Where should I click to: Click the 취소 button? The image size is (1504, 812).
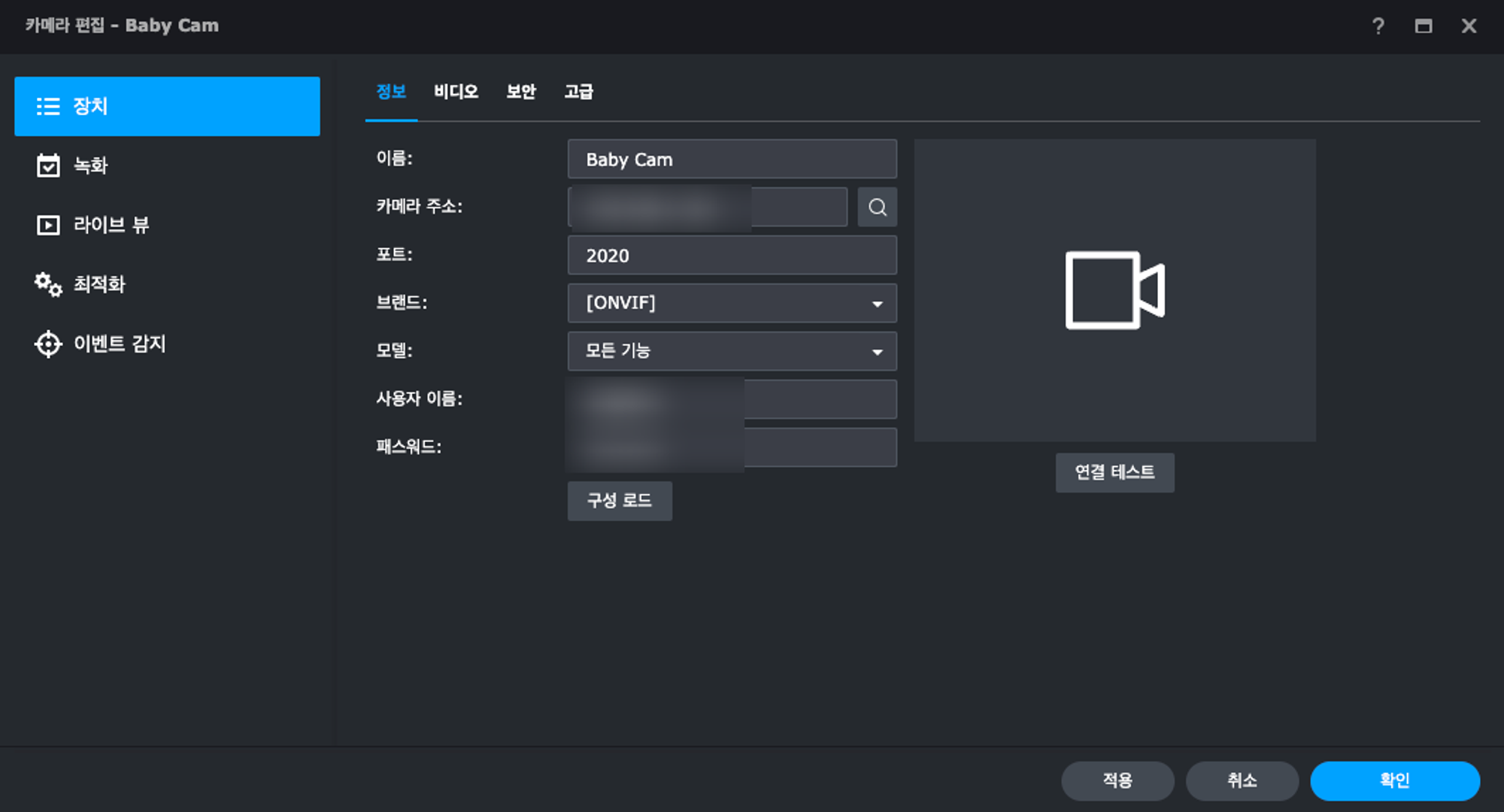coord(1242,780)
